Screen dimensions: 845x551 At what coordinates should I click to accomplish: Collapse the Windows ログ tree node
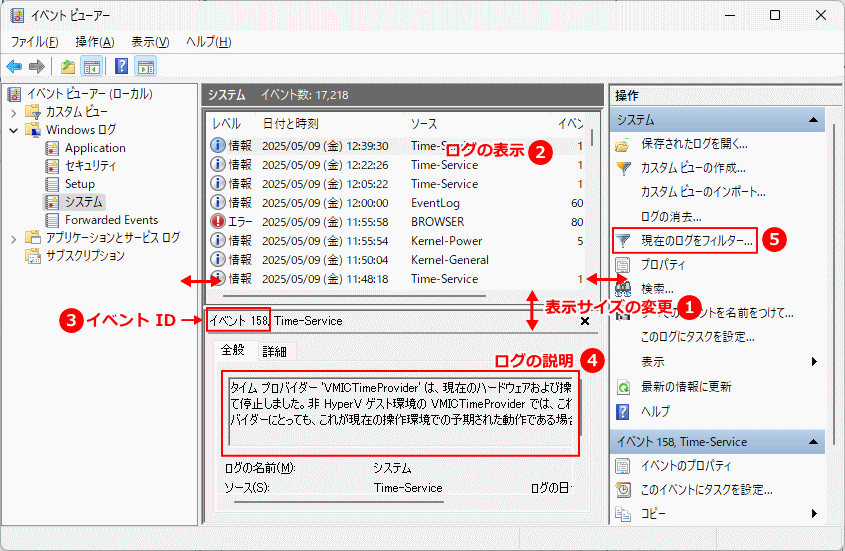14,130
